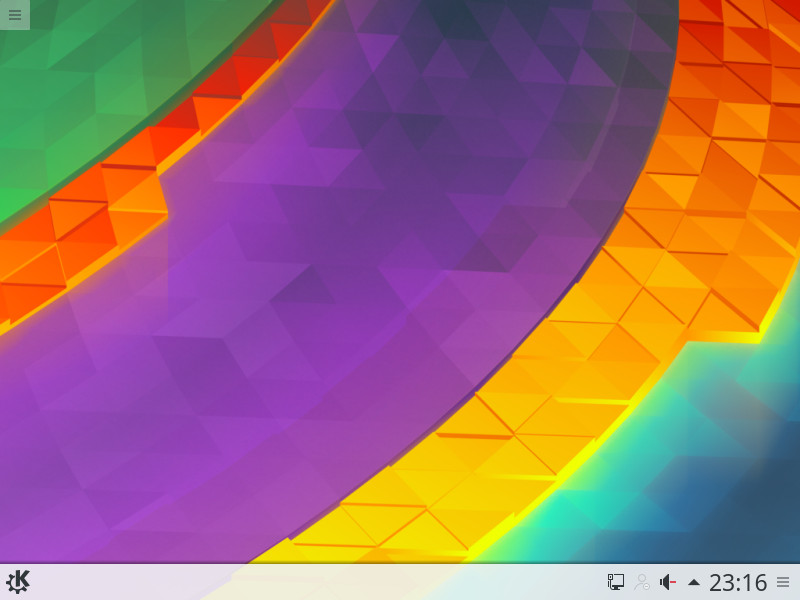Select the Kickoff K launcher icon

pyautogui.click(x=18, y=581)
